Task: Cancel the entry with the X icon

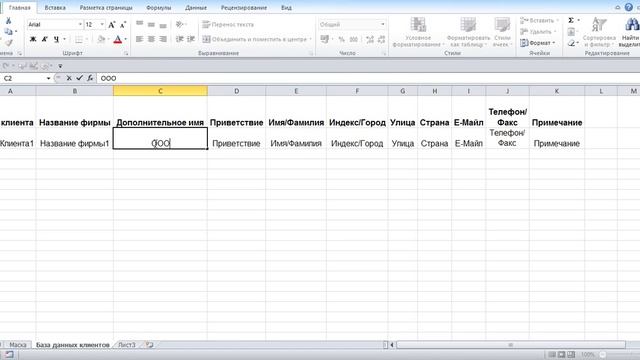Action: click(69, 78)
